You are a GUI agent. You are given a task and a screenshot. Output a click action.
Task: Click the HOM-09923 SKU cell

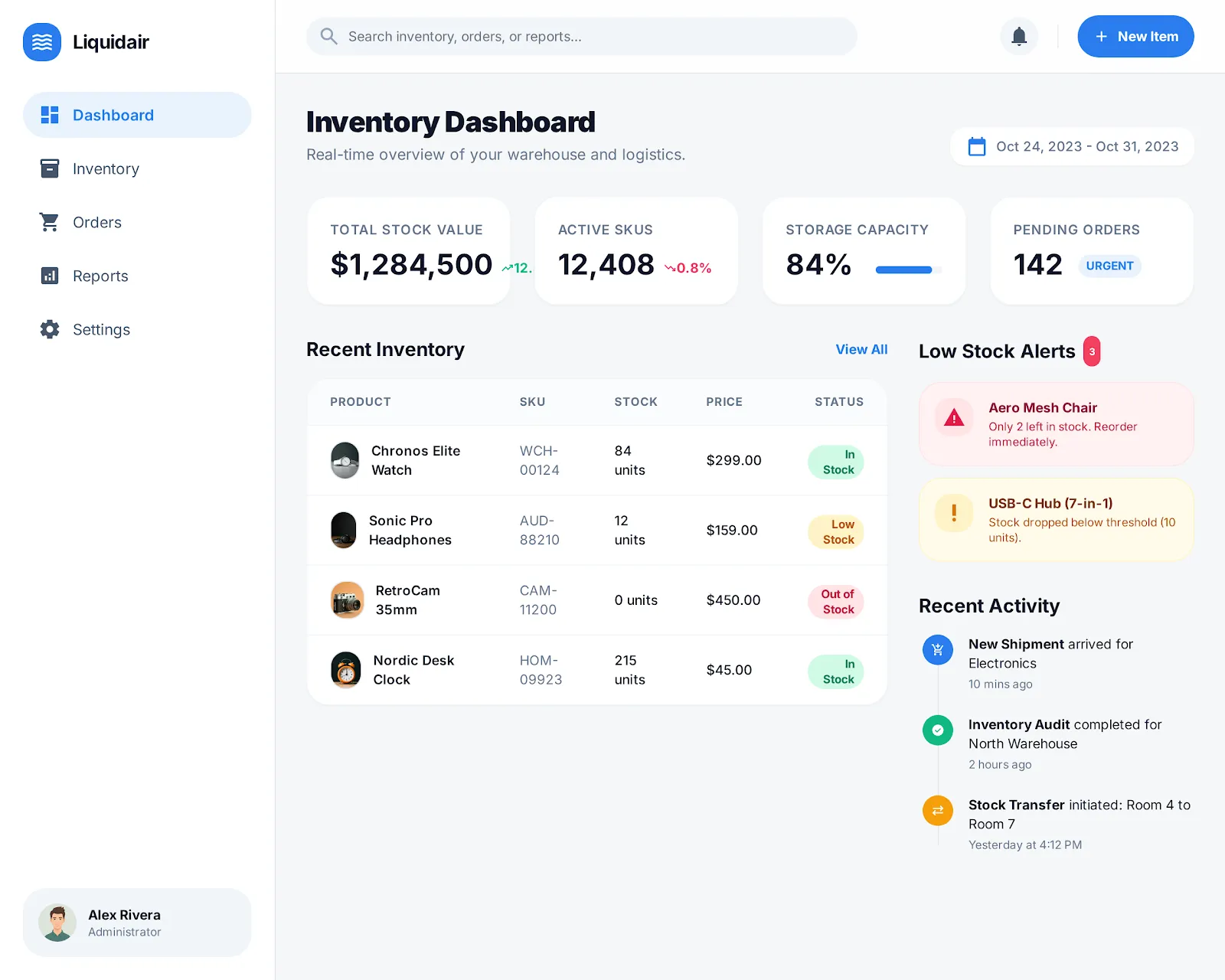point(541,670)
